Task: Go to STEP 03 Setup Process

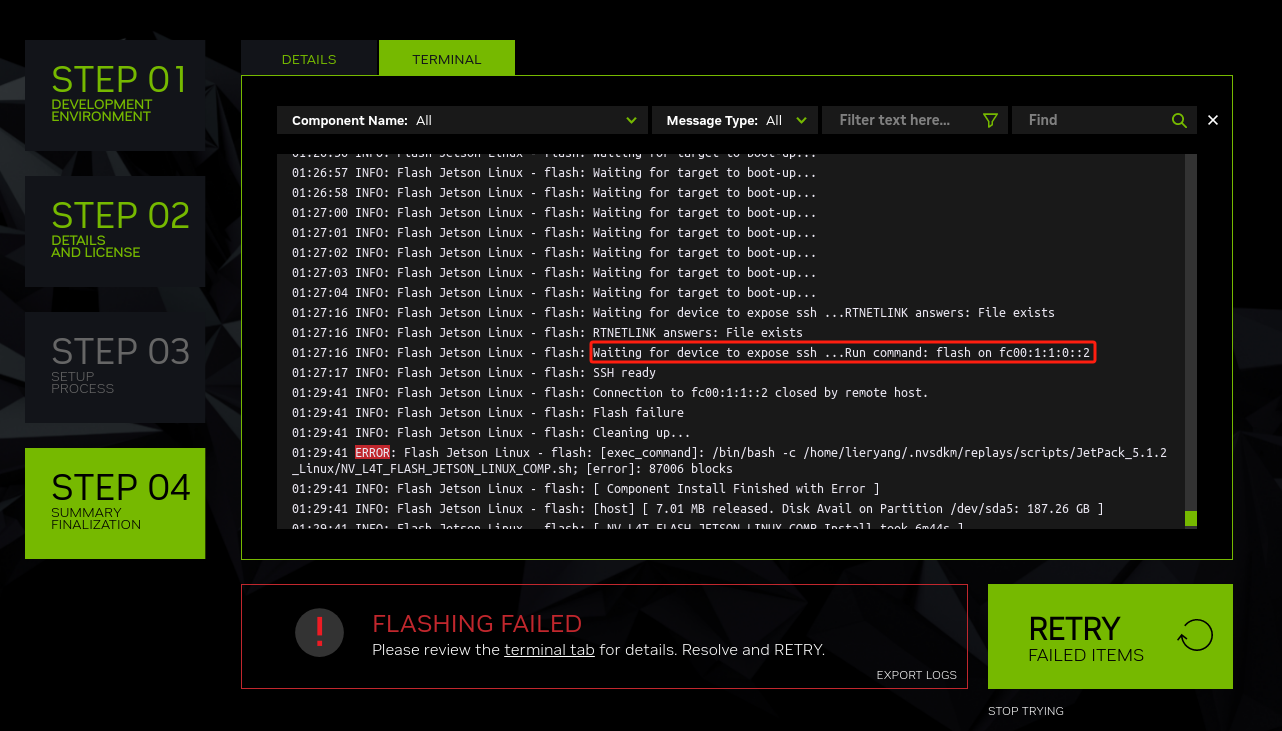Action: click(115, 367)
